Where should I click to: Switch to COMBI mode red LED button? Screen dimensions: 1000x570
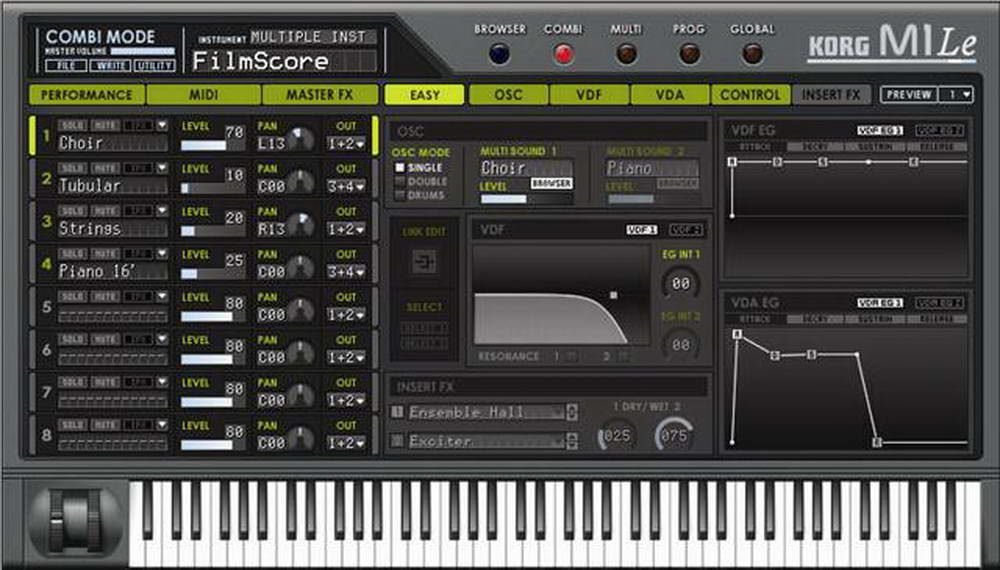[x=563, y=54]
